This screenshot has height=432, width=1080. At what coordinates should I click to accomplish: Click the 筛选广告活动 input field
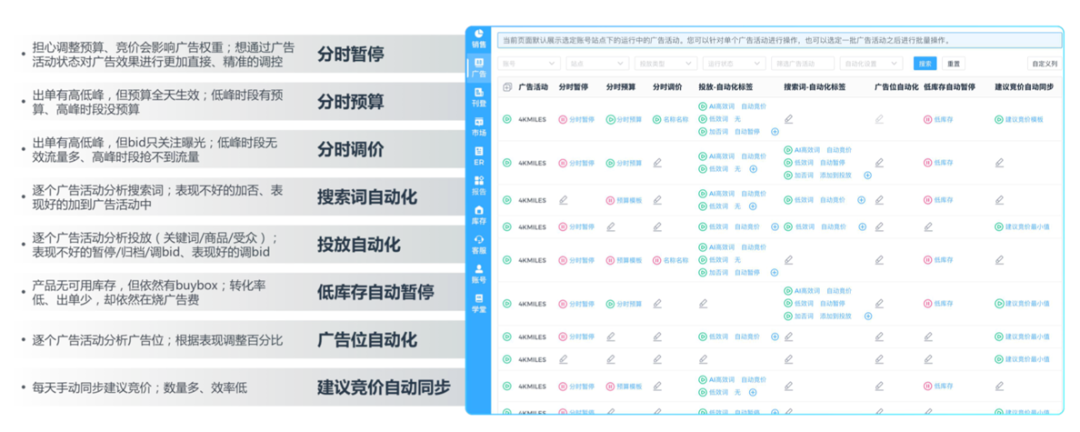[802, 63]
